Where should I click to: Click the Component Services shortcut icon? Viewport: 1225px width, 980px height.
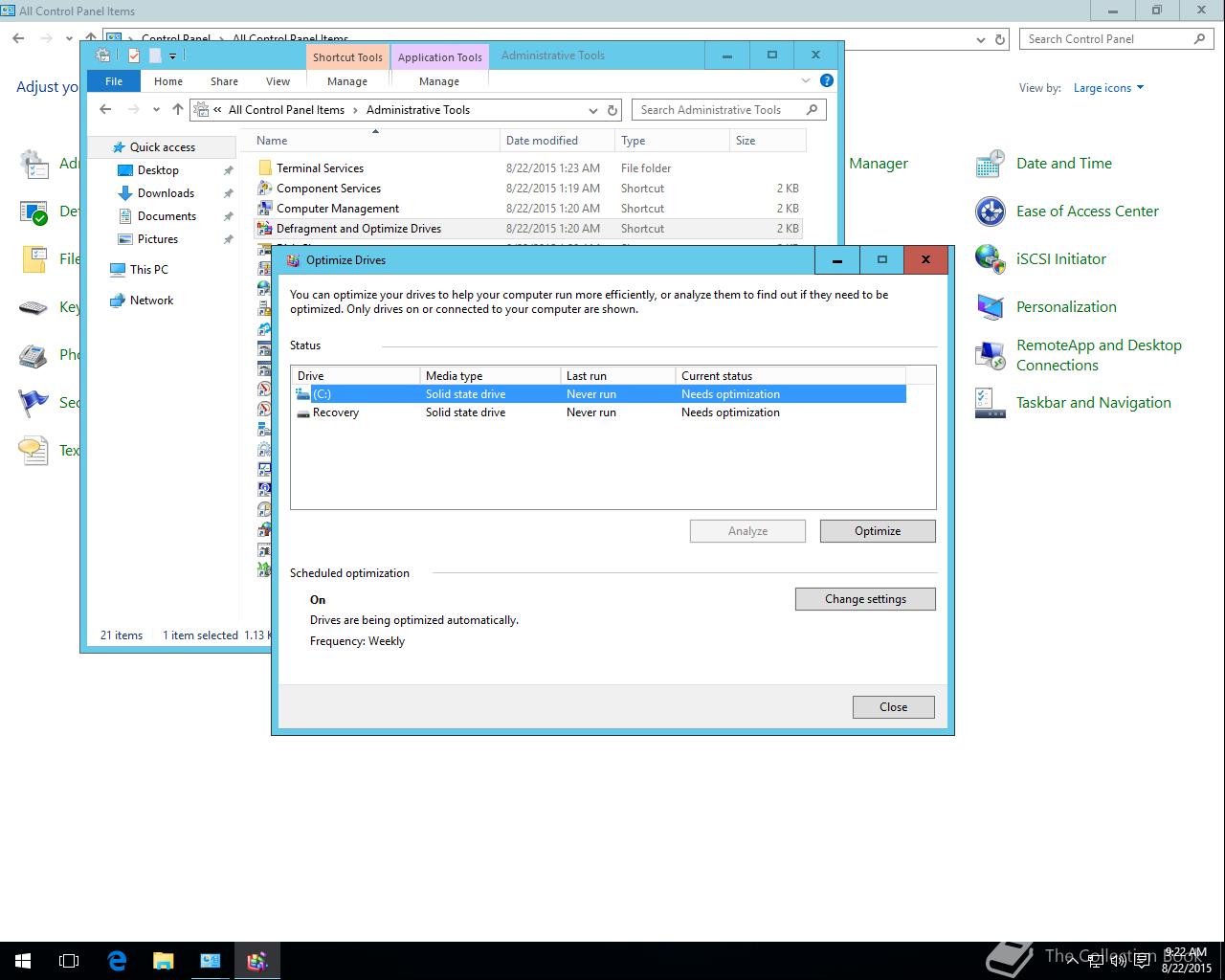pyautogui.click(x=265, y=189)
